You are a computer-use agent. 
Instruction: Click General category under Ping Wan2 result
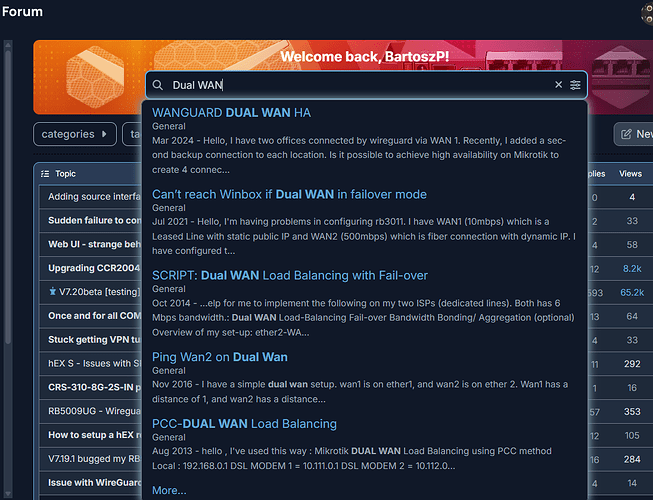tap(169, 371)
